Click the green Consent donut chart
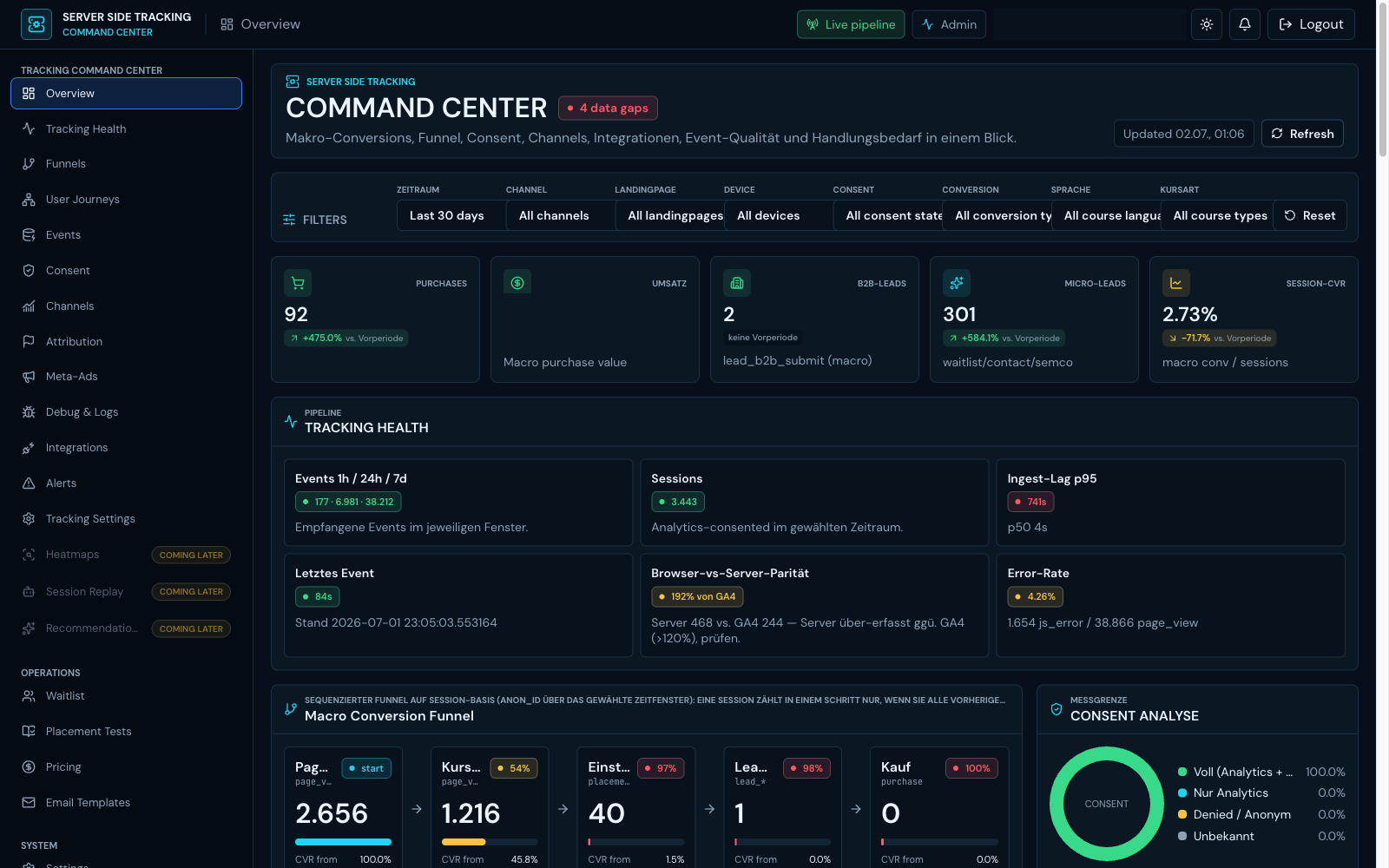This screenshot has height=868, width=1389. pyautogui.click(x=1107, y=804)
